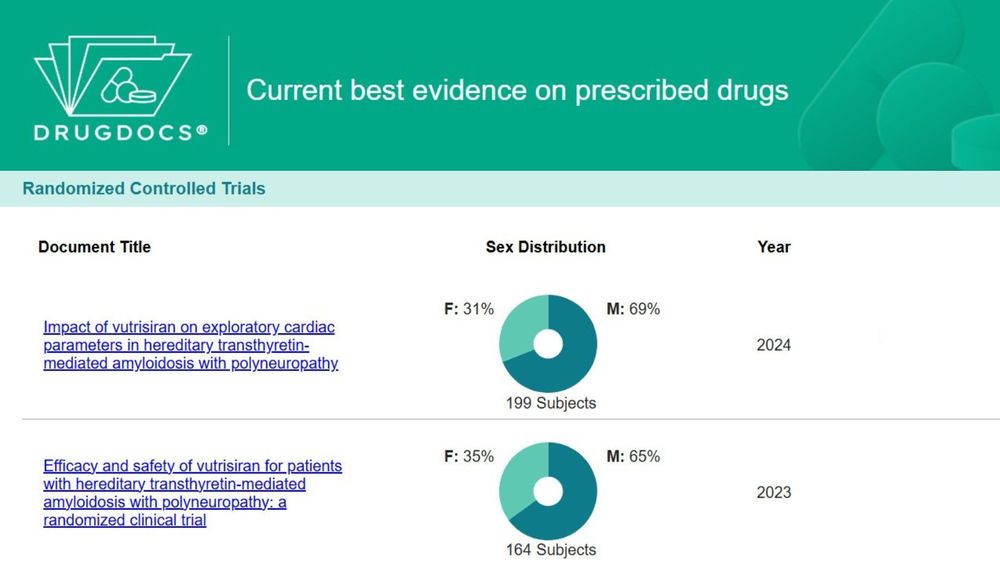The image size is (1000, 563).
Task: Select the Randomized Controlled Trials section header
Action: (x=144, y=189)
